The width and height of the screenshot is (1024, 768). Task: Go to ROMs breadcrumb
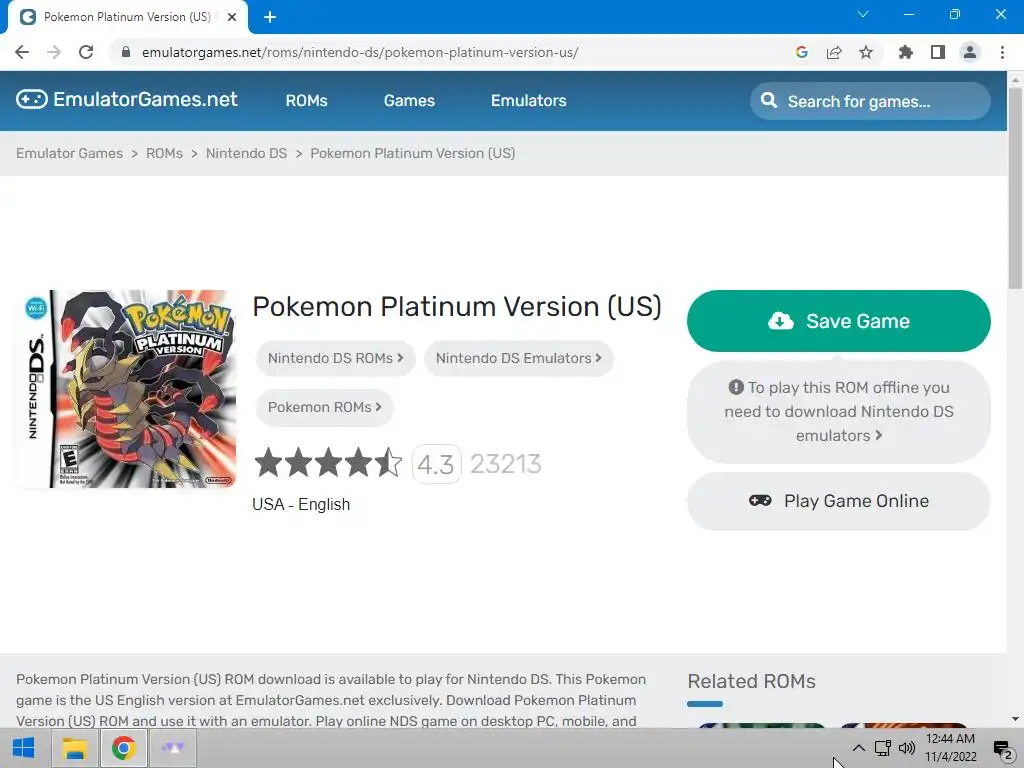tap(165, 153)
